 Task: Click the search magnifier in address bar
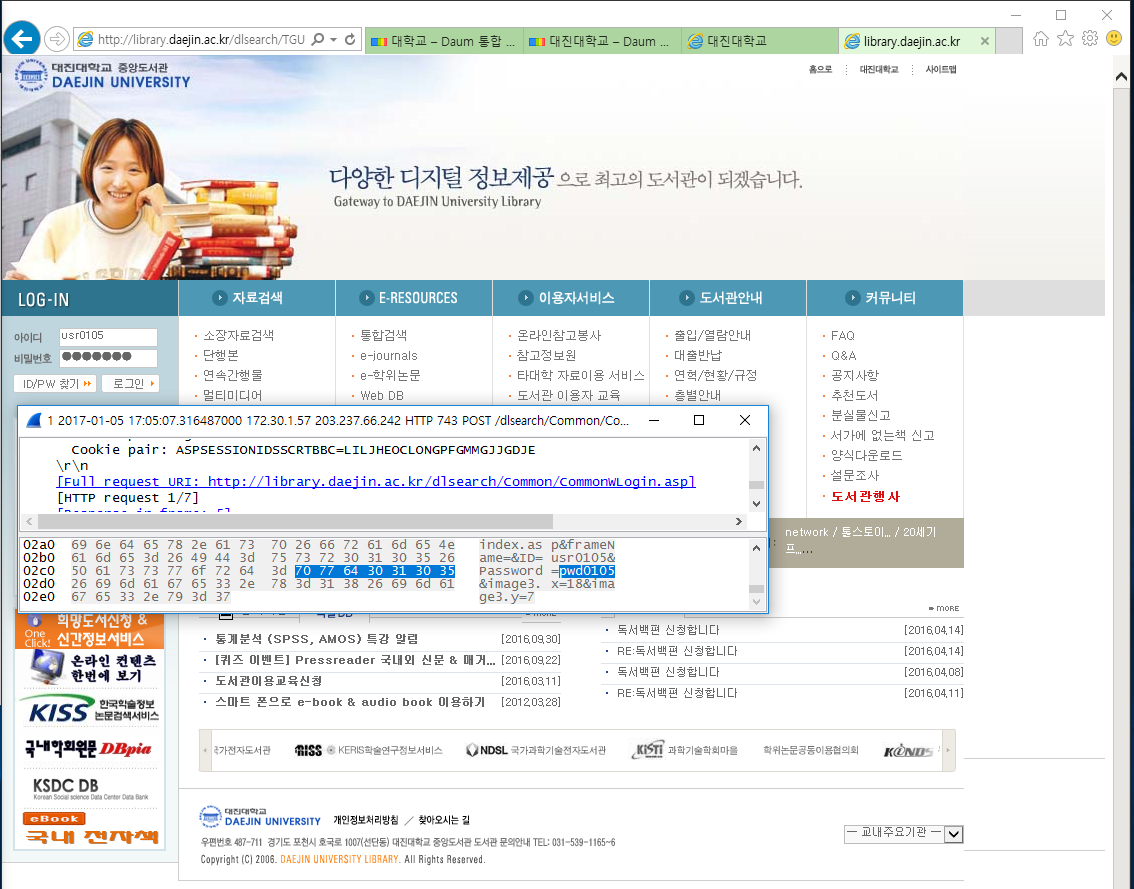(x=317, y=40)
